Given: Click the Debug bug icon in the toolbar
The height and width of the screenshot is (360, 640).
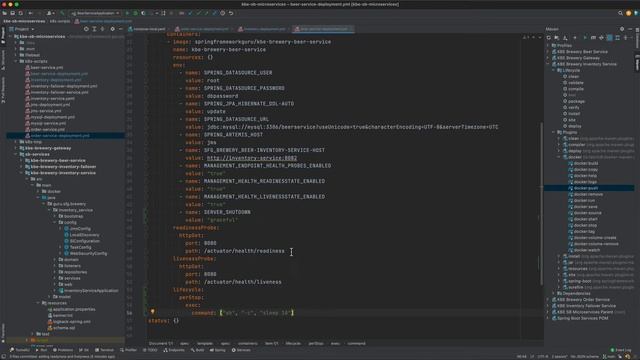Looking at the screenshot, I should (136, 13).
